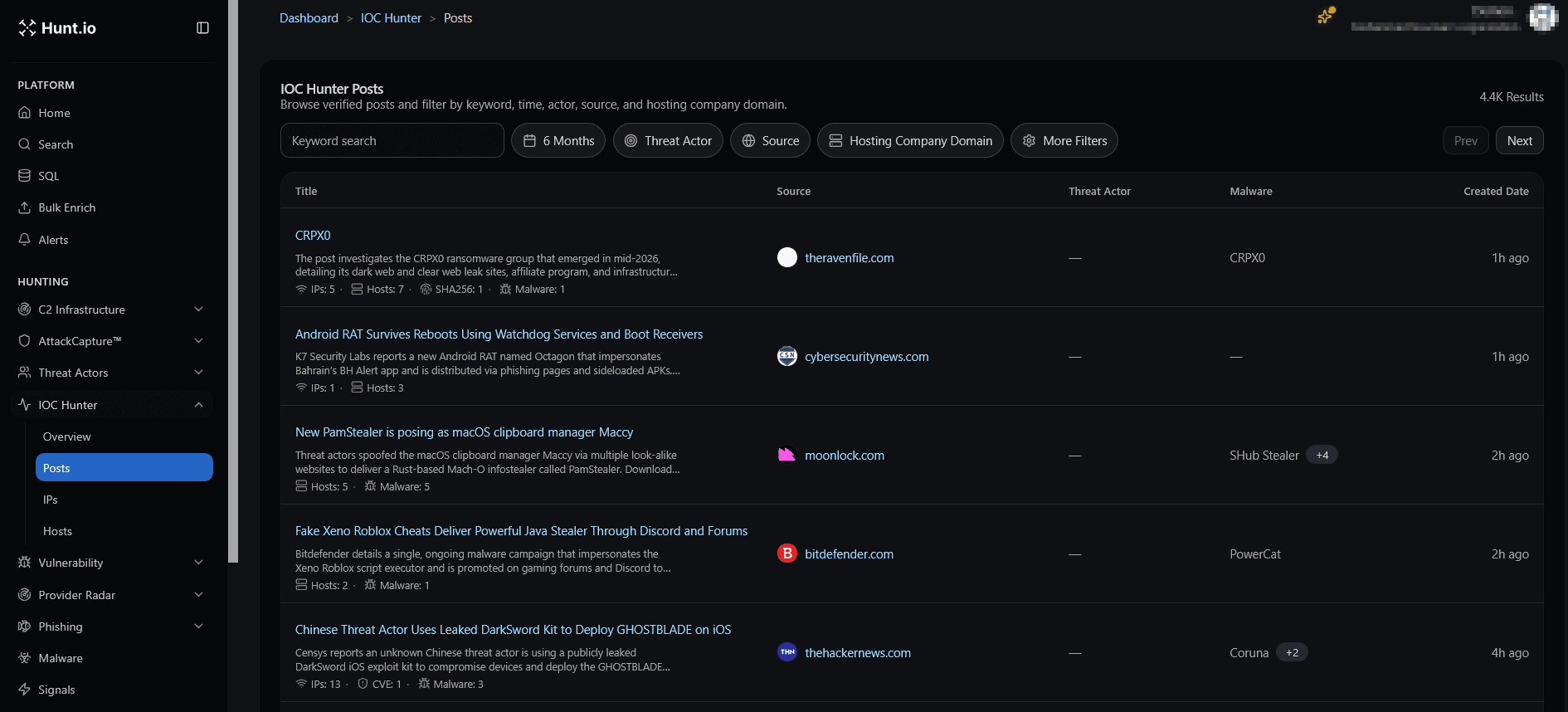Click the moonlock.com pink favicon
Screen dimensions: 1568x712
(787, 455)
